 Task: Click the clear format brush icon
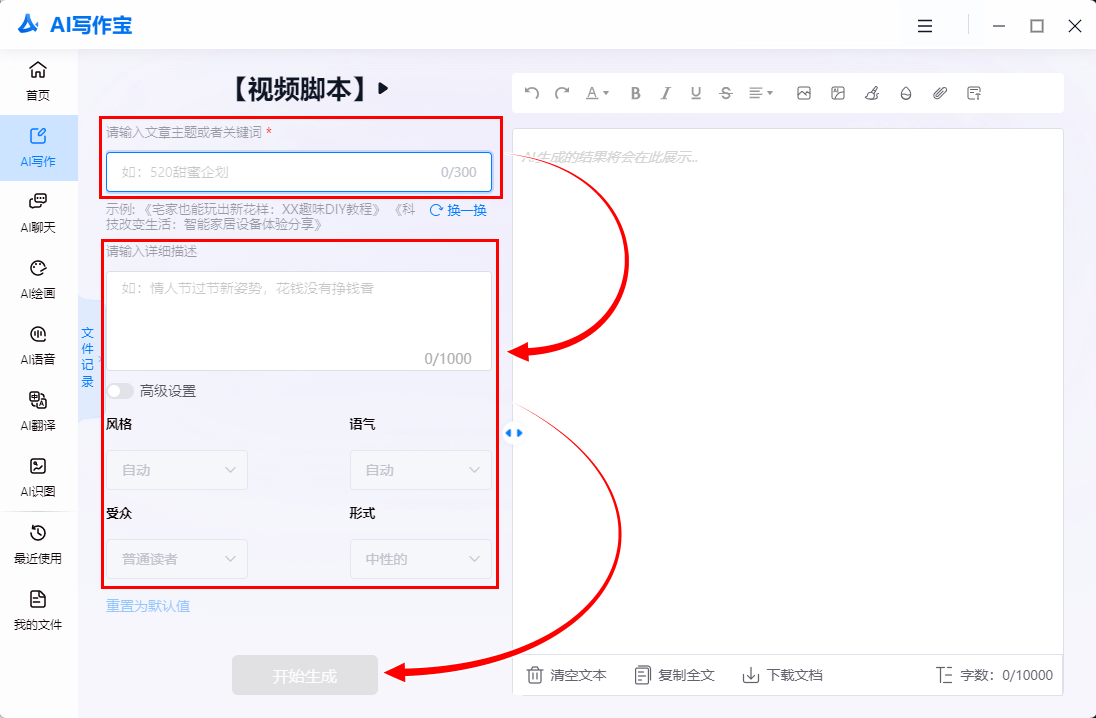click(x=871, y=93)
